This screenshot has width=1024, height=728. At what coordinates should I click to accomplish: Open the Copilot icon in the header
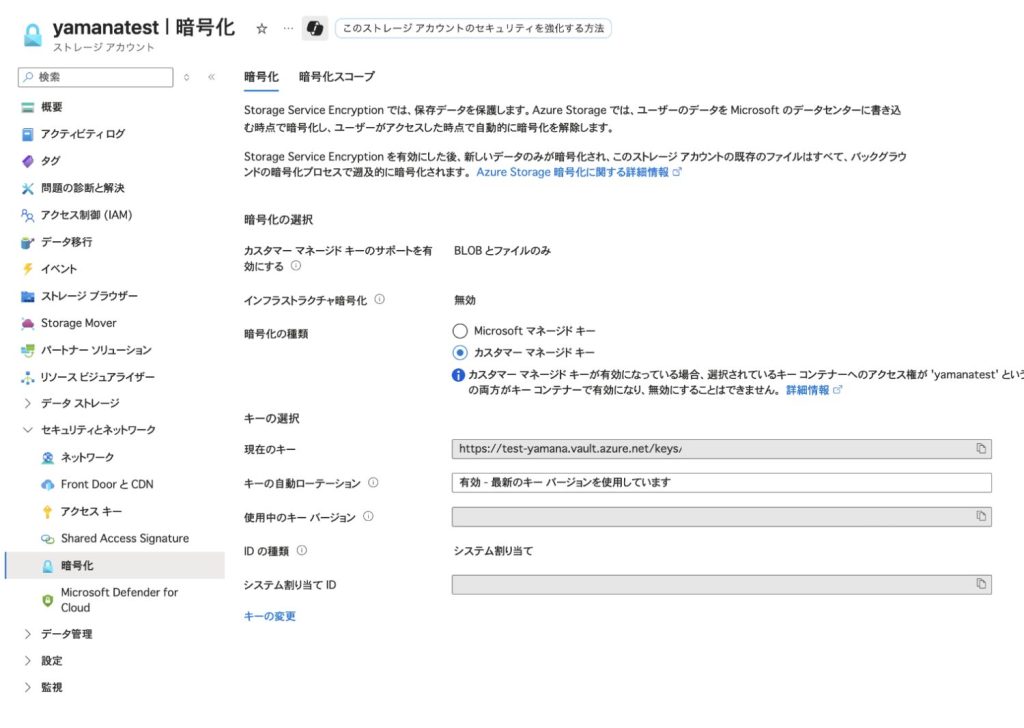(315, 29)
